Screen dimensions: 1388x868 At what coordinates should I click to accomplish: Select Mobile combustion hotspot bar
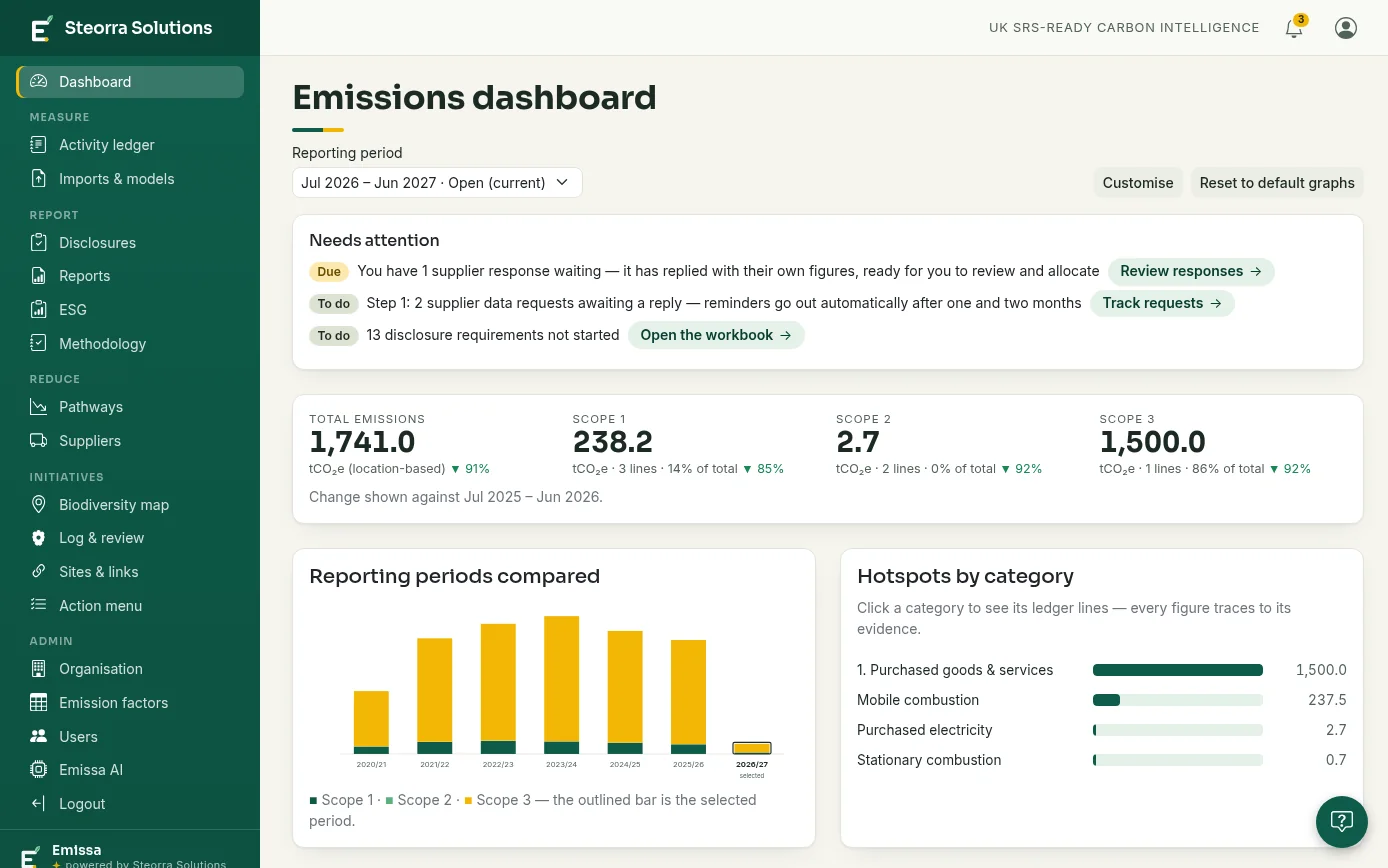click(x=1178, y=700)
